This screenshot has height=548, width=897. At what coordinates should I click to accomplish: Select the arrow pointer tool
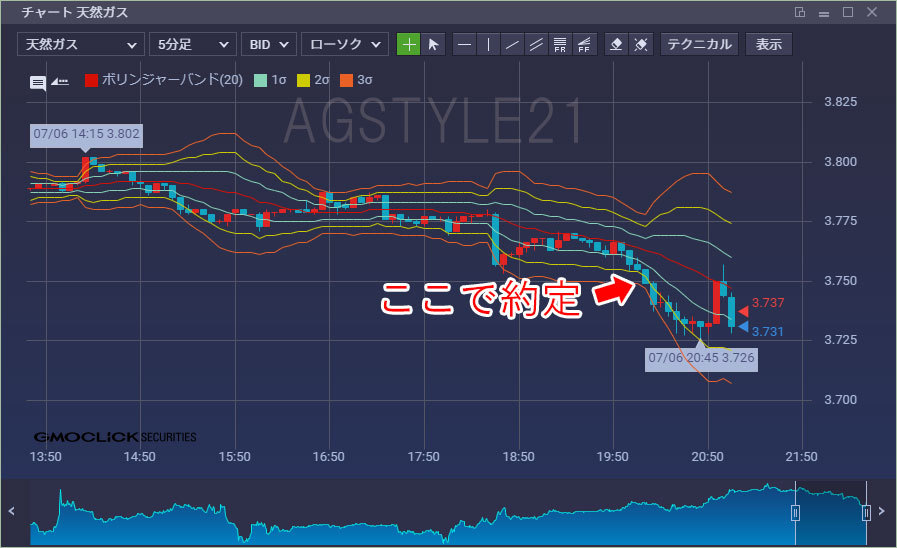point(433,44)
